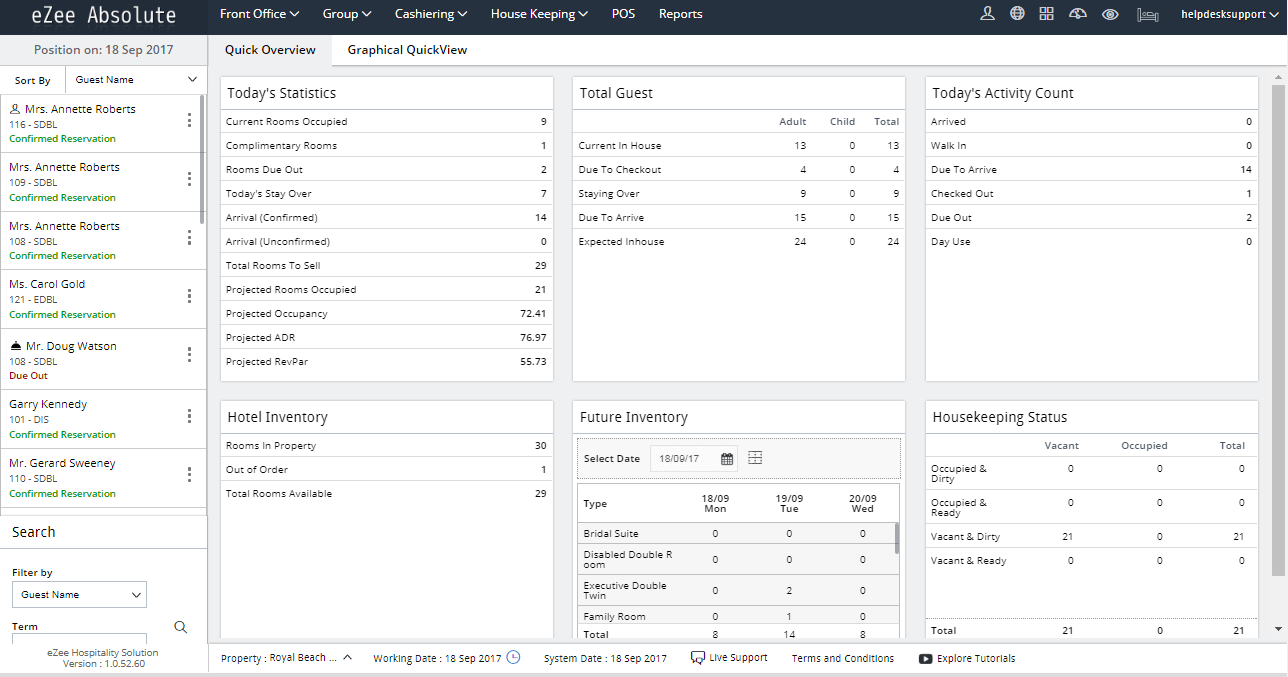The height and width of the screenshot is (677, 1288).
Task: Open the grid dashboard icon
Action: point(1046,14)
